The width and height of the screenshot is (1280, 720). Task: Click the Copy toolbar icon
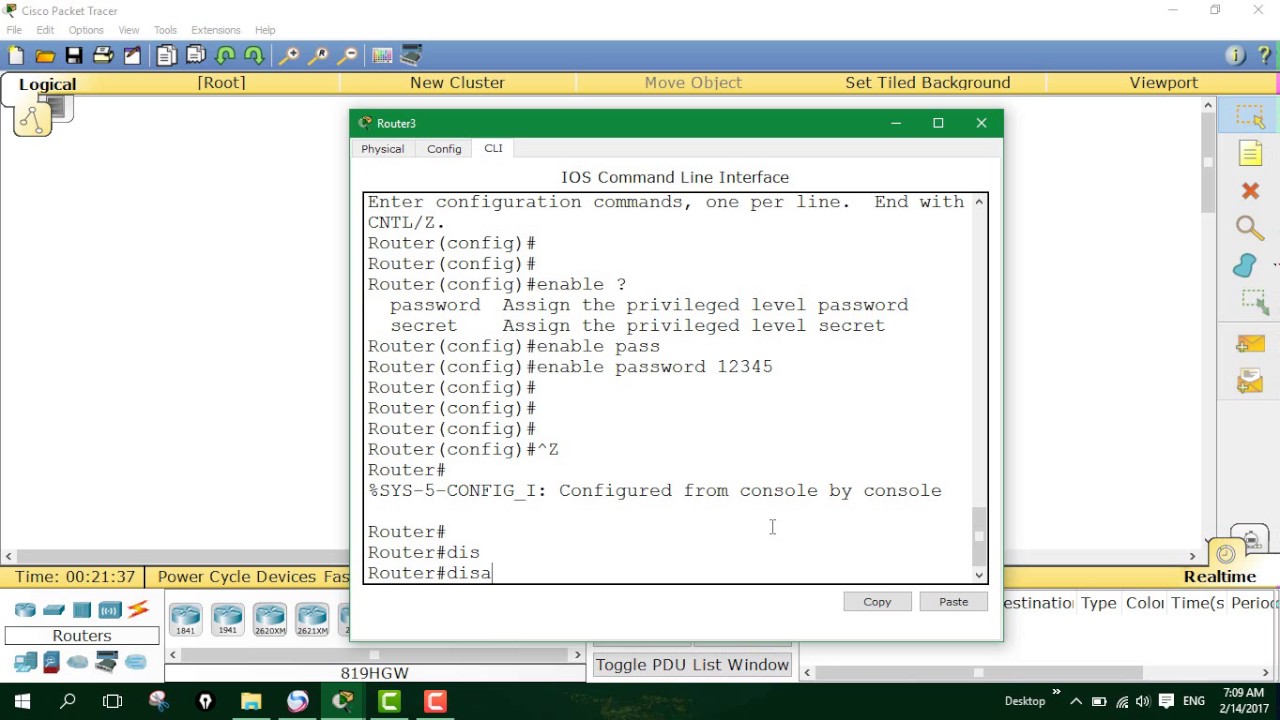pyautogui.click(x=166, y=56)
